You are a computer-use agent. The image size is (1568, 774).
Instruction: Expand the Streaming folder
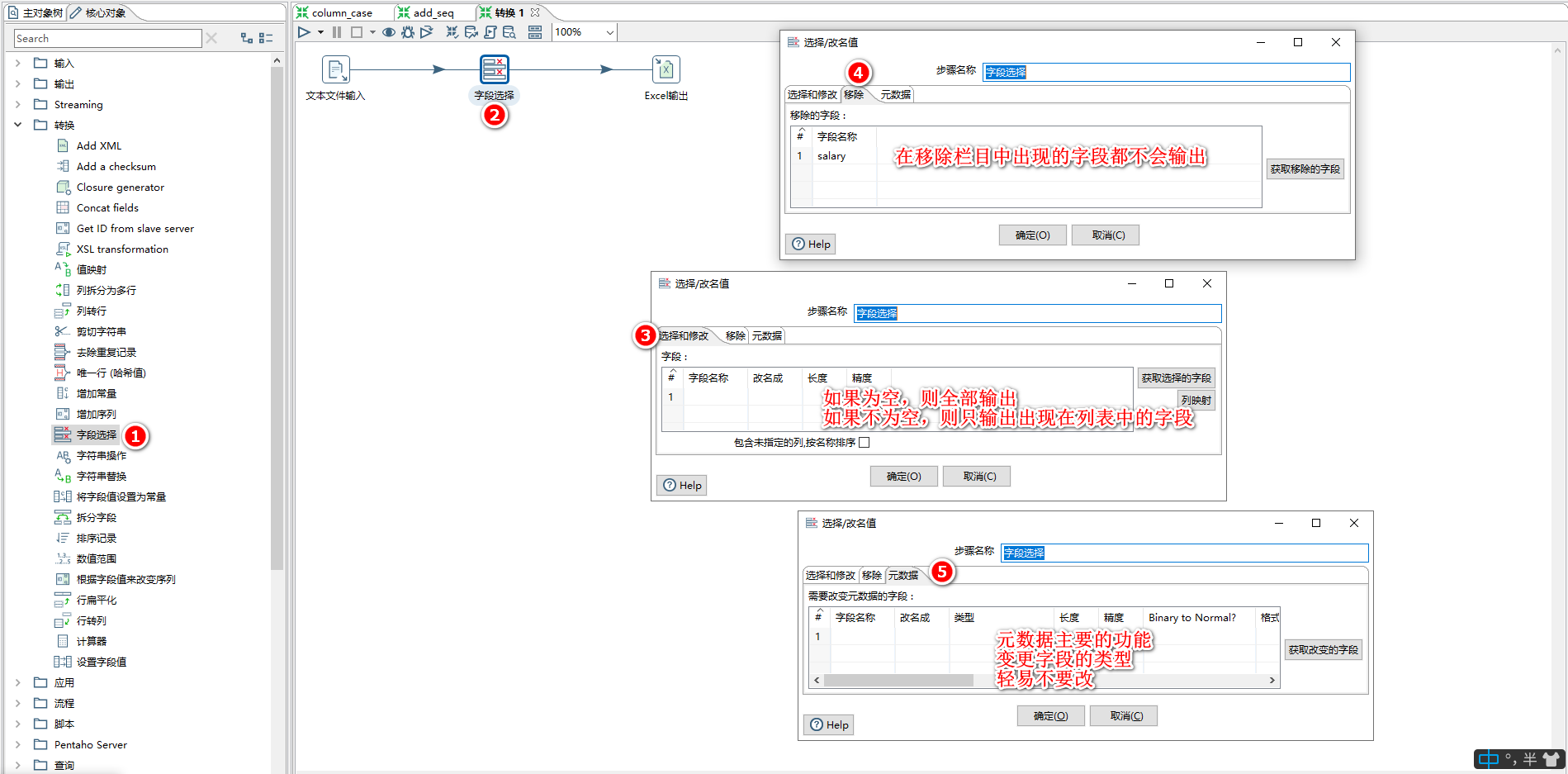tap(17, 104)
